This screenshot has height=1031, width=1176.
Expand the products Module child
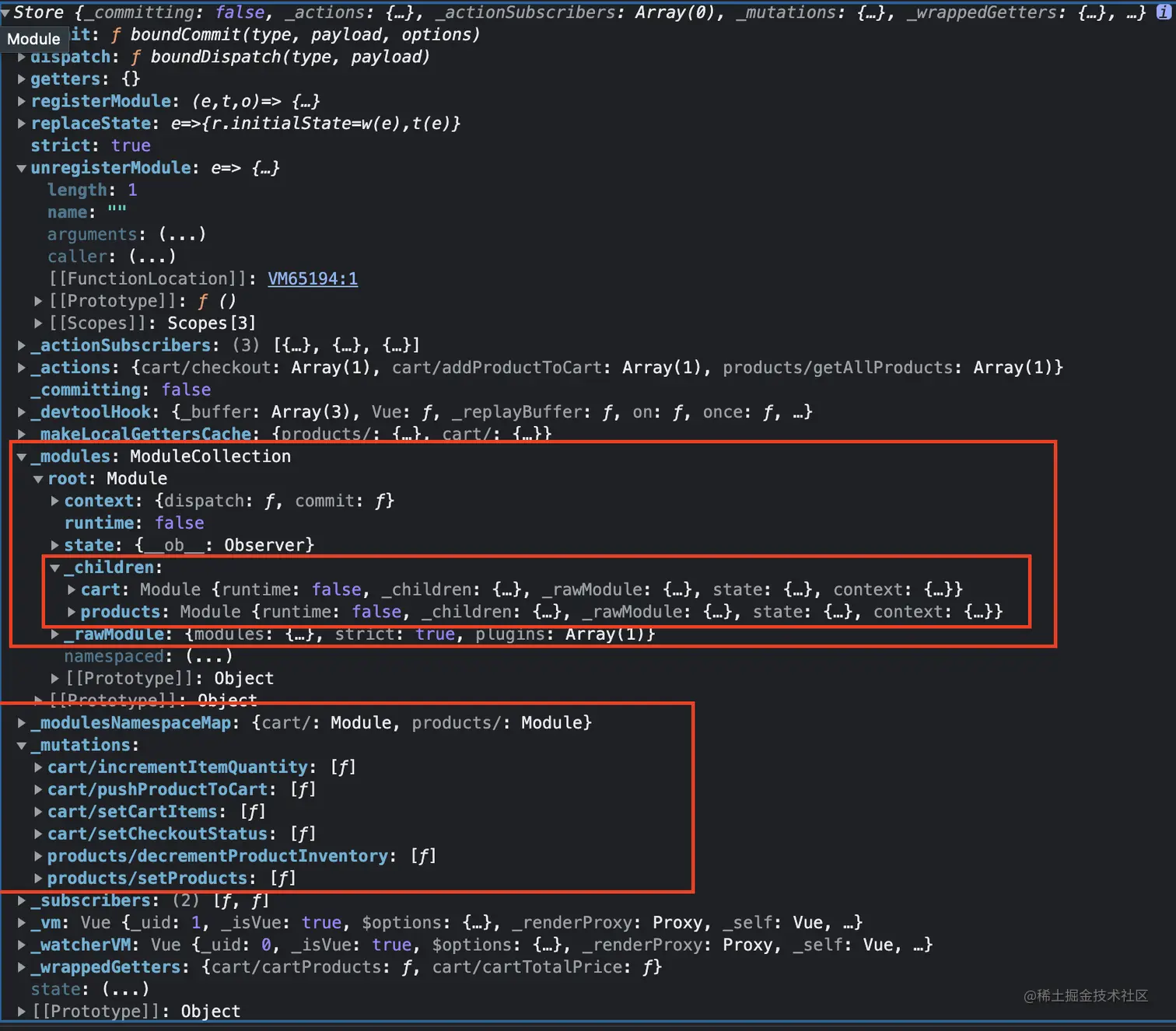72,612
